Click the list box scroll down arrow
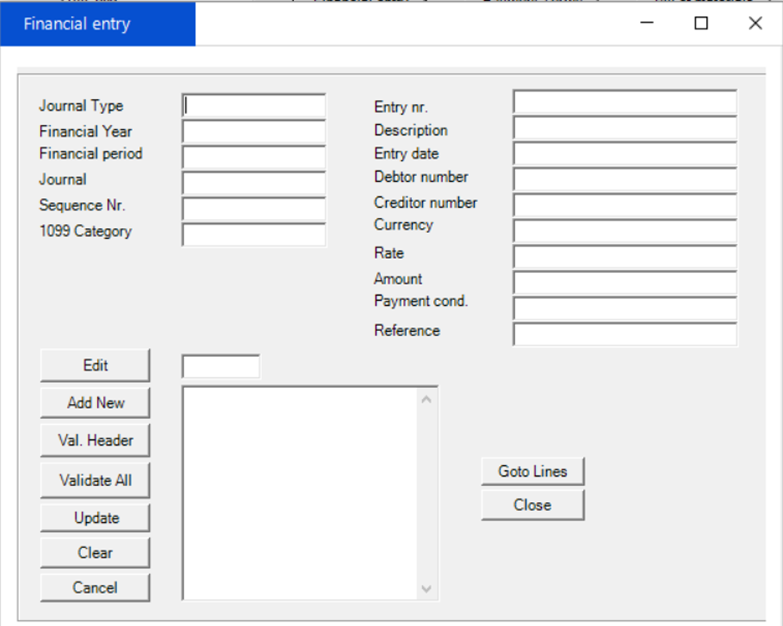The height and width of the screenshot is (626, 783). pyautogui.click(x=426, y=589)
